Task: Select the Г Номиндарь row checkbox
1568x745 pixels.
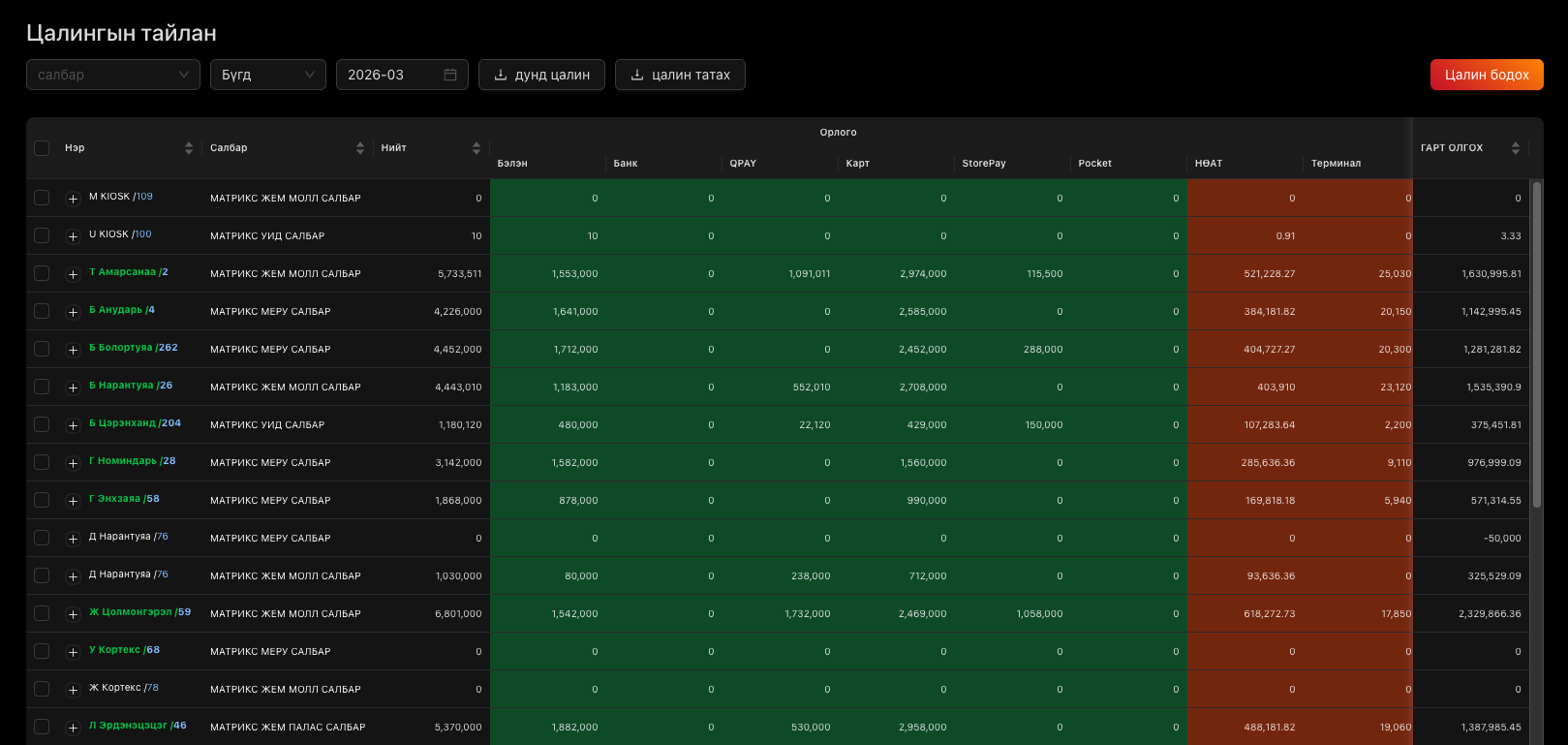Action: click(42, 462)
